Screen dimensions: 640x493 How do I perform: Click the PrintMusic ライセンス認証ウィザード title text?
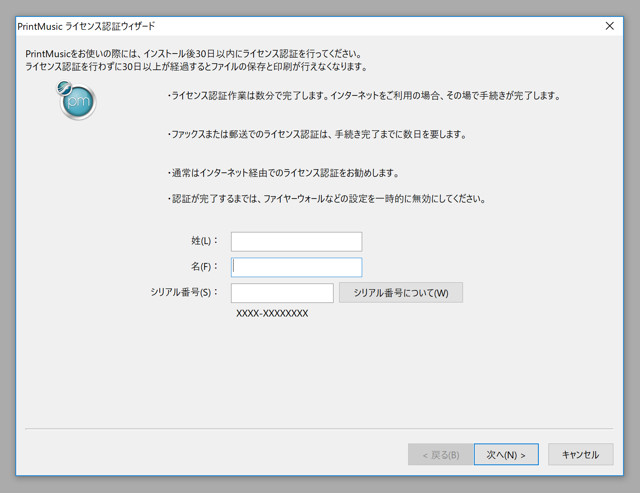(86, 27)
